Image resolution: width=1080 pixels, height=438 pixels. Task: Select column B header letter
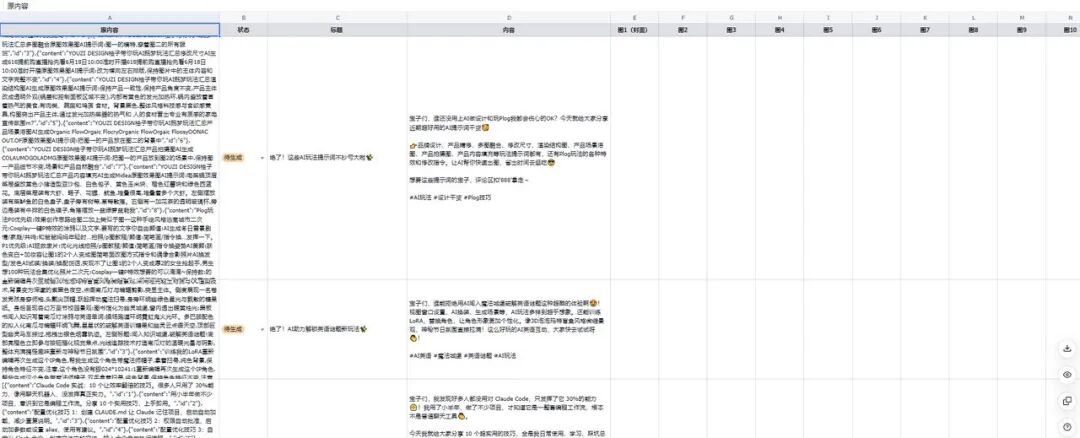click(x=244, y=17)
